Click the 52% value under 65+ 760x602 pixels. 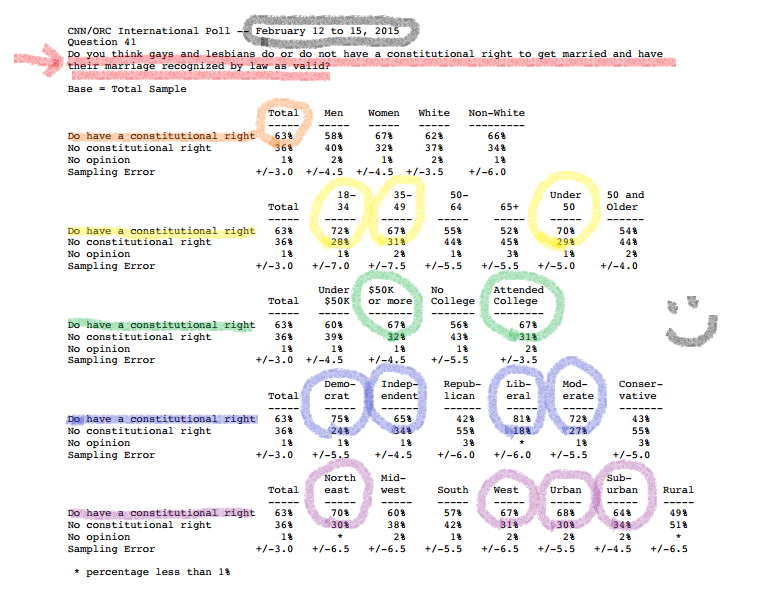pyautogui.click(x=509, y=231)
